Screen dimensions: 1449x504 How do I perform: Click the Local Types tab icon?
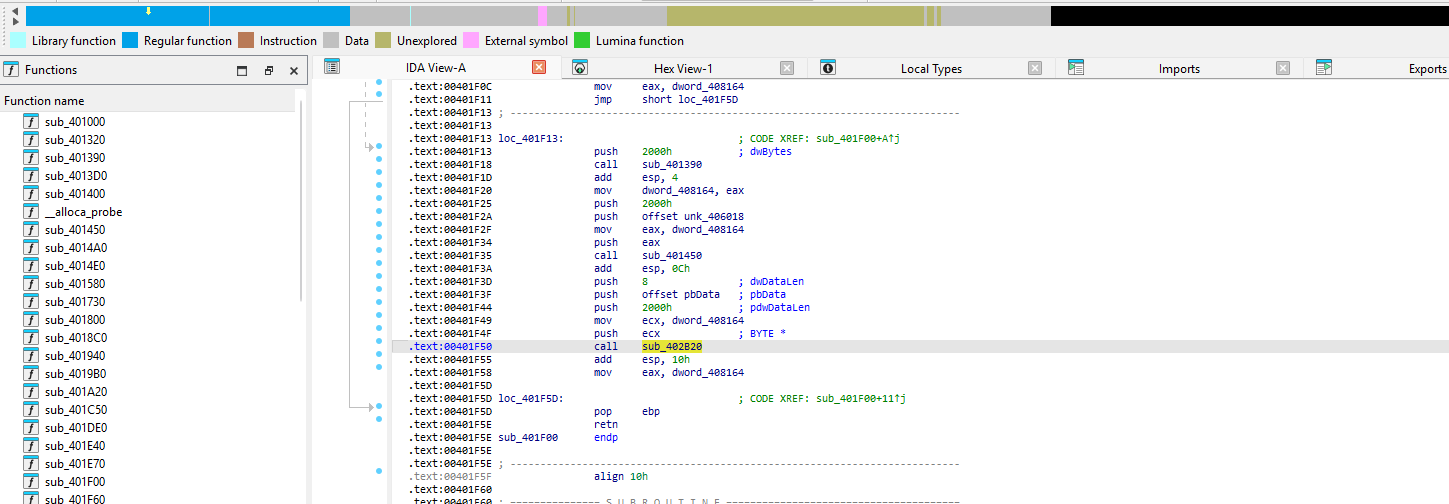(827, 67)
